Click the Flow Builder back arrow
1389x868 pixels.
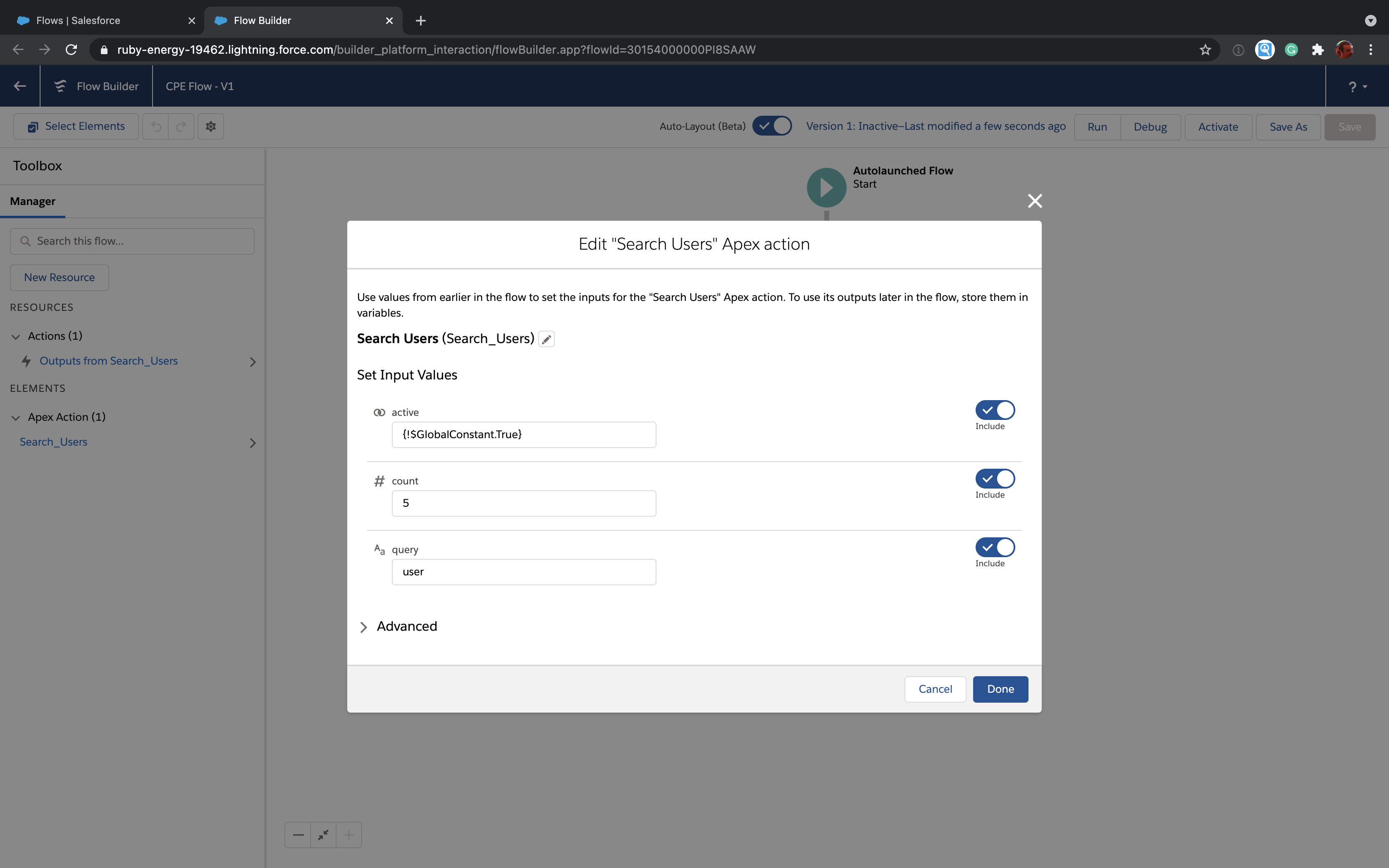[20, 86]
